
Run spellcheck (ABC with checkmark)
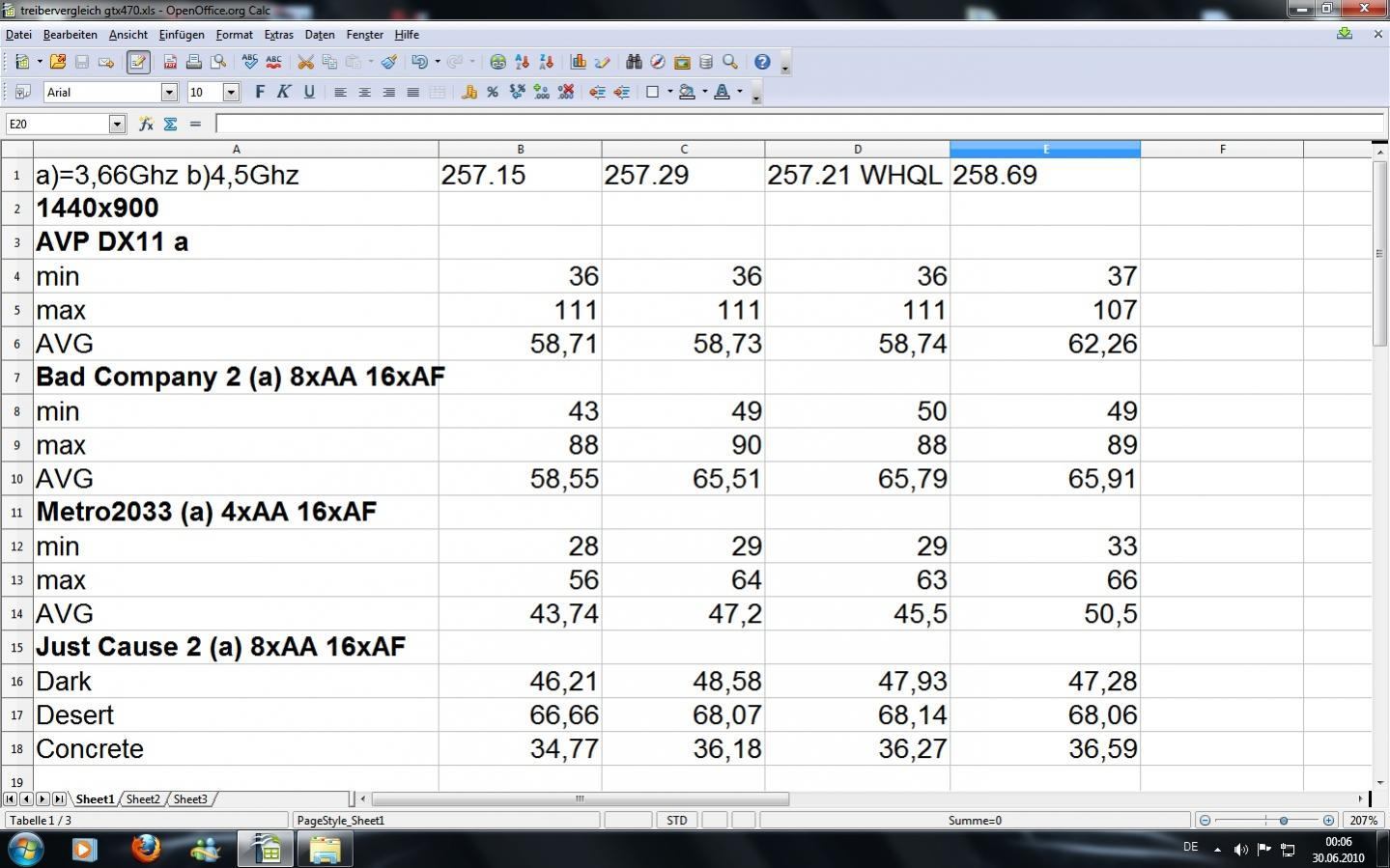[250, 62]
